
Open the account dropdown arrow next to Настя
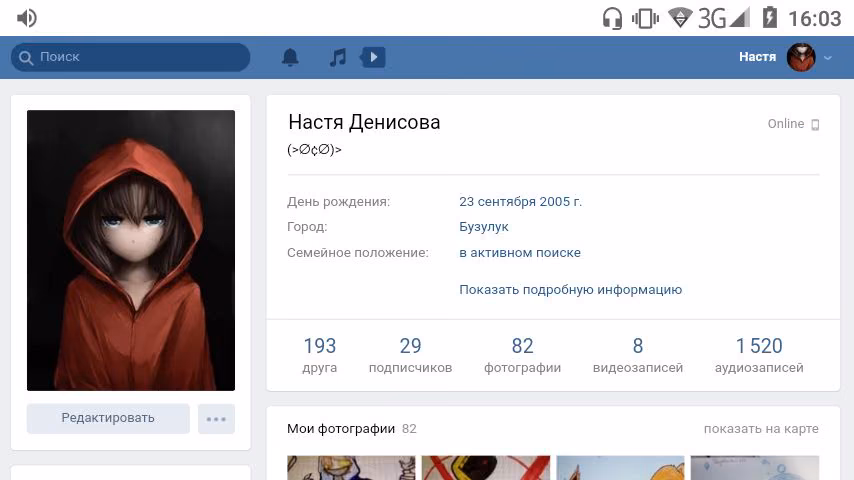click(828, 58)
